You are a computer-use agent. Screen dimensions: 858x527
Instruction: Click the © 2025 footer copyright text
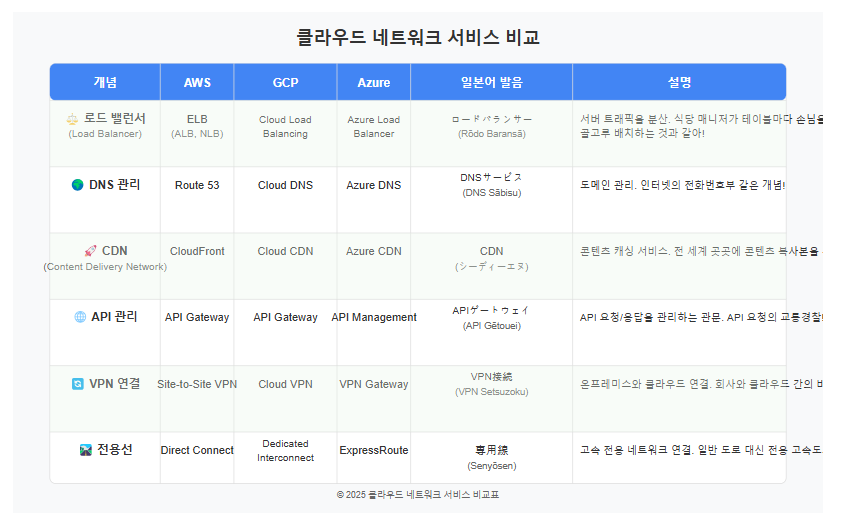(418, 495)
